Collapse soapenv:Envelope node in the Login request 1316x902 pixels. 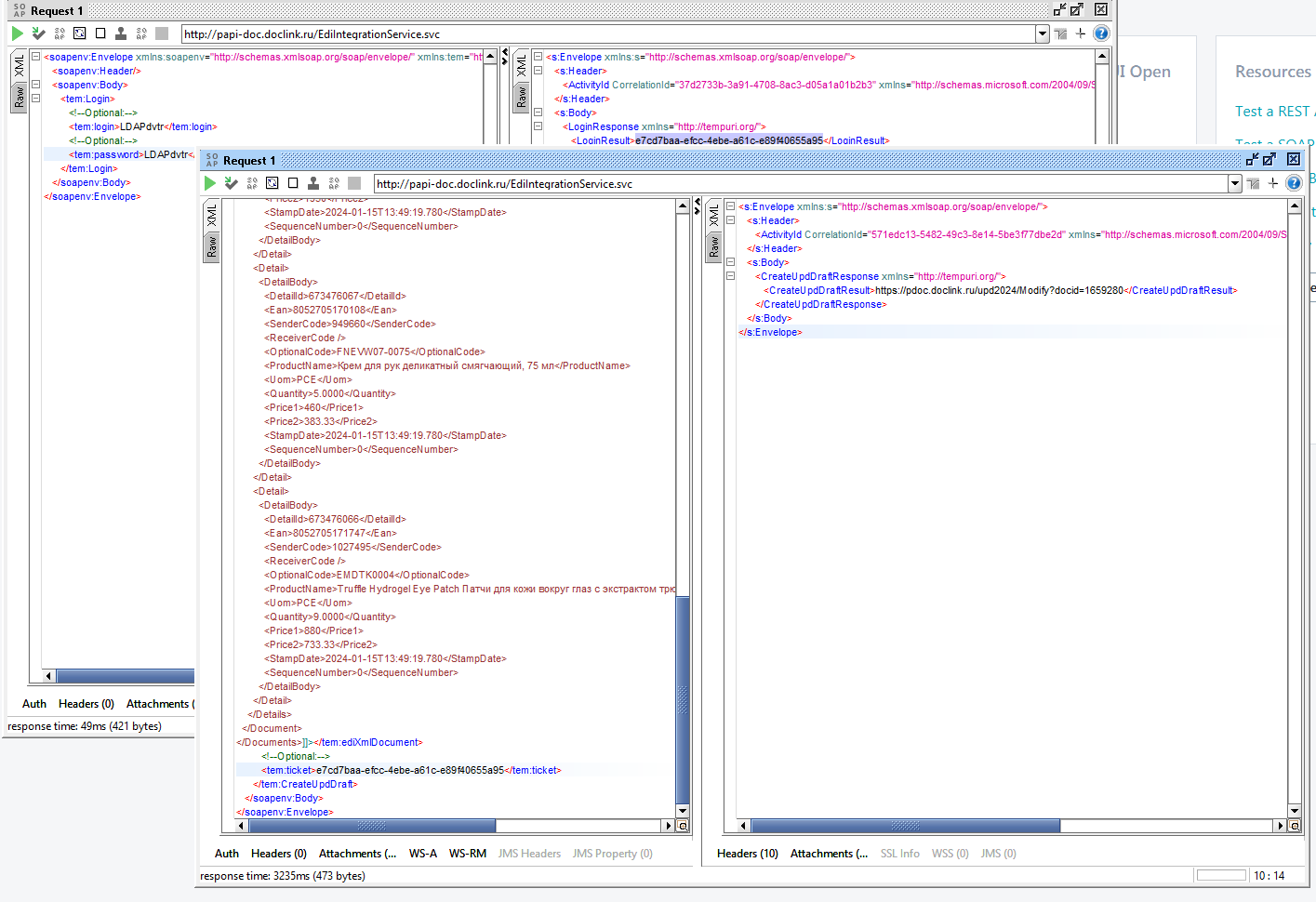click(x=35, y=56)
